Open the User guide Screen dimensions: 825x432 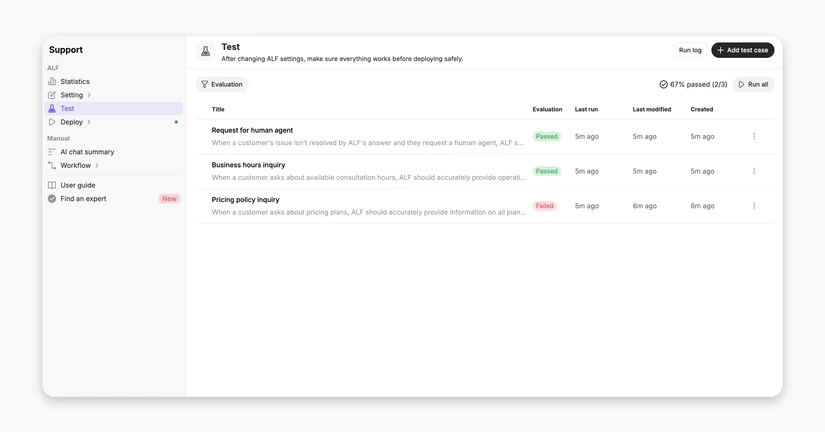pyautogui.click(x=114, y=185)
